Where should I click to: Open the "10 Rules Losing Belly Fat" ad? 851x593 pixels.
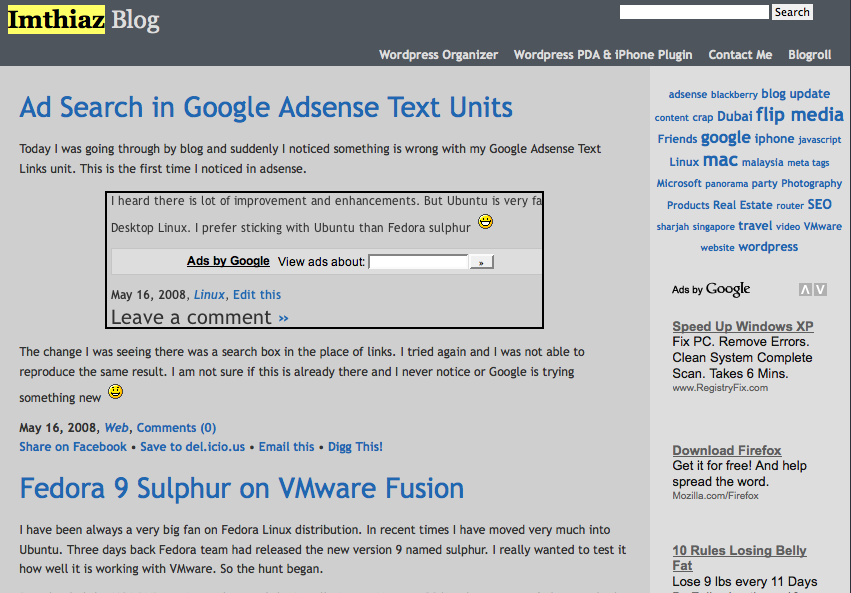(739, 558)
